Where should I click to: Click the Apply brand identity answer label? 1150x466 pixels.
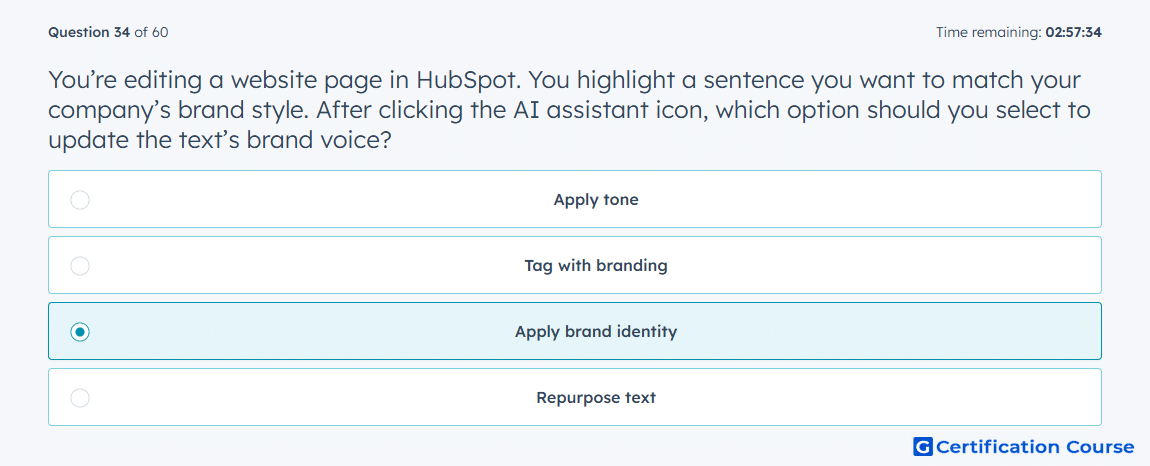coord(596,332)
